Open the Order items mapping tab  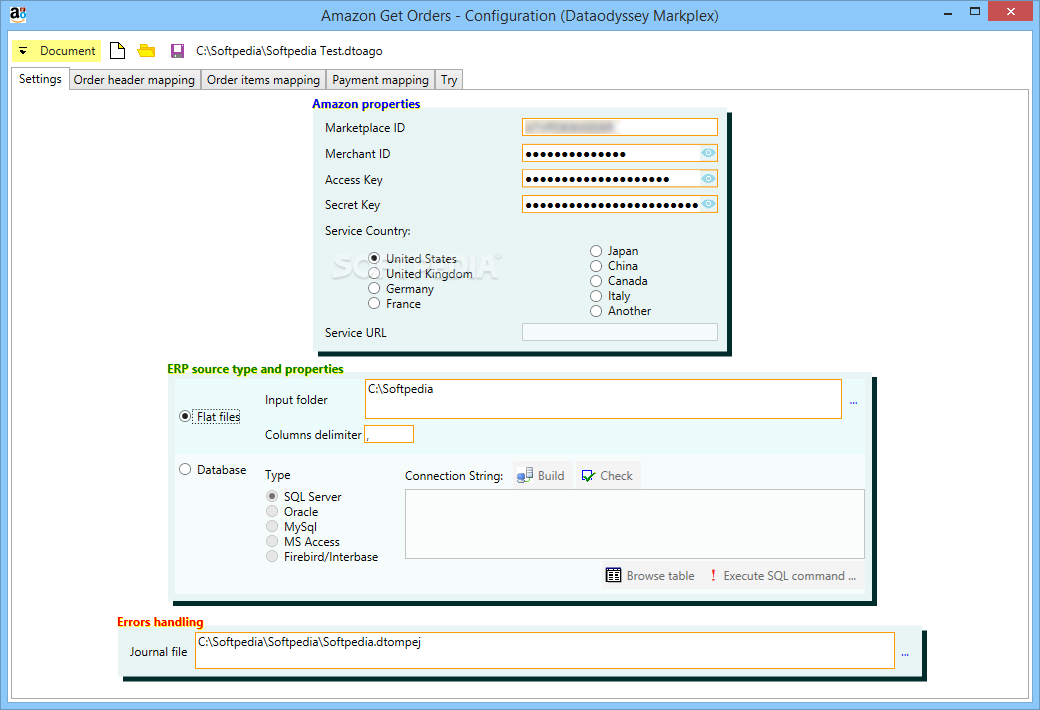(263, 80)
